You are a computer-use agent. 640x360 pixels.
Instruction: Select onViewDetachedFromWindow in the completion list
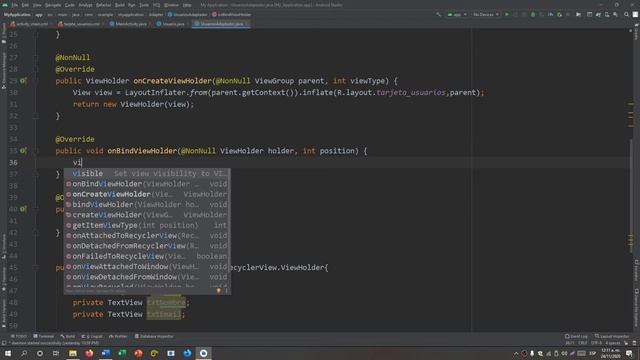click(x=147, y=277)
